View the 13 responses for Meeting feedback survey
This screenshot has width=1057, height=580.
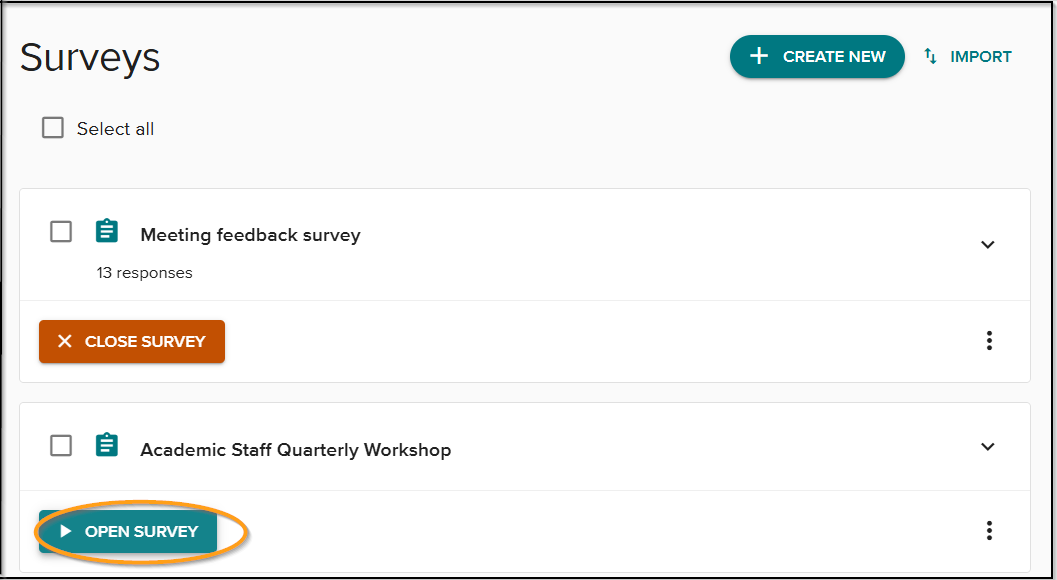[144, 272]
